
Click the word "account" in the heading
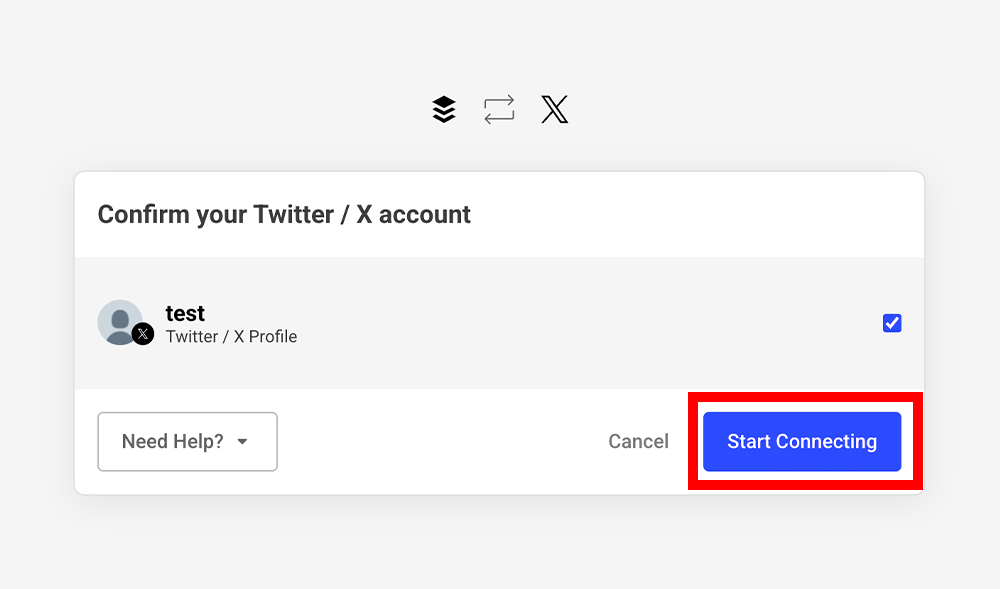[425, 214]
